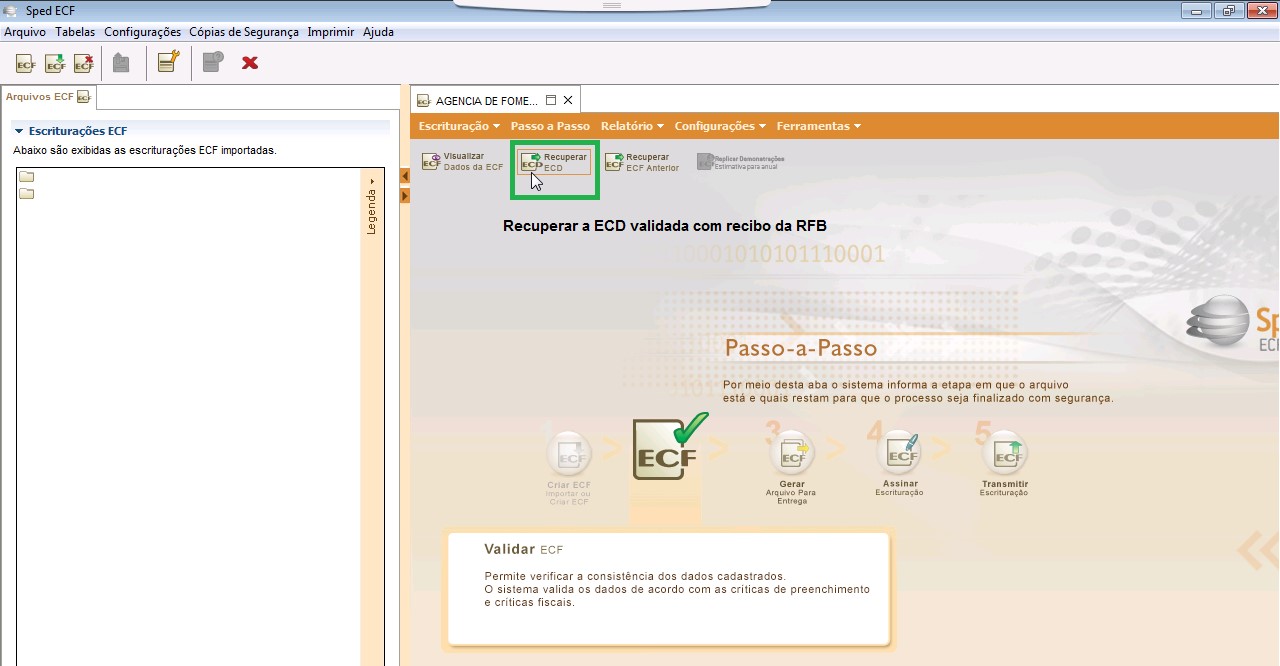Open the Ferramentas dropdown menu
This screenshot has height=666, width=1280.
pos(818,126)
